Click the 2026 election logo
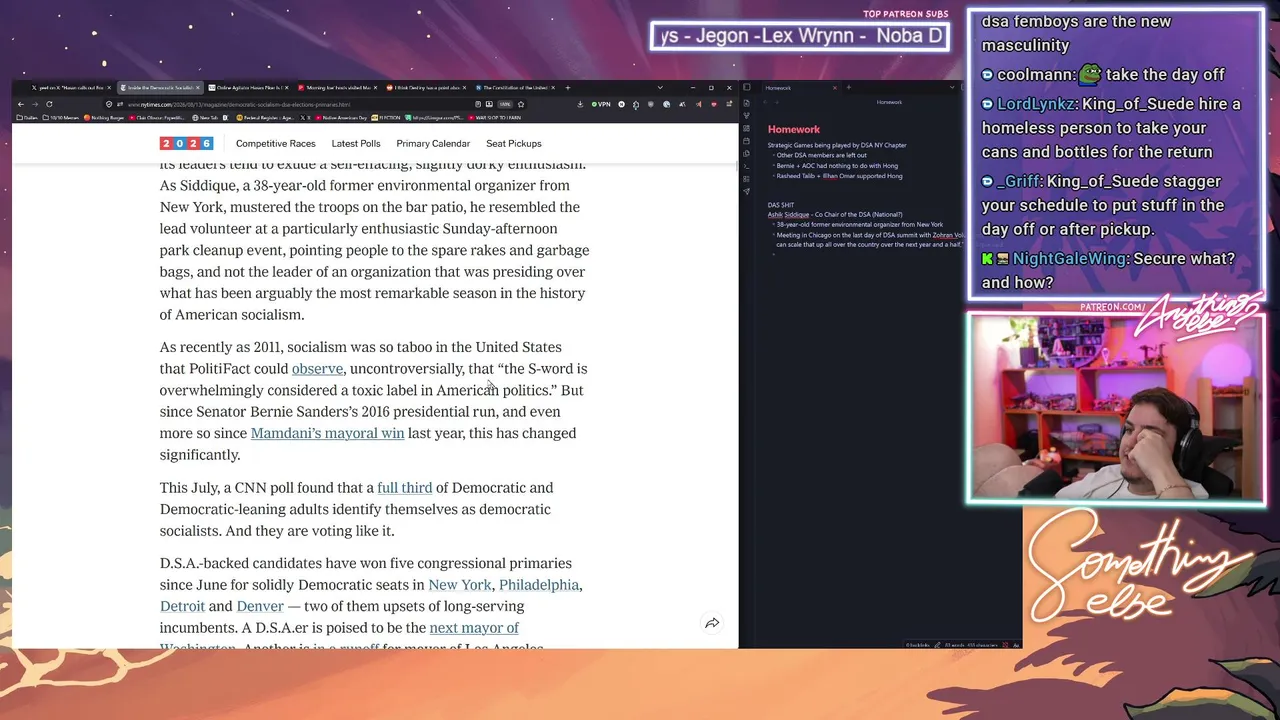This screenshot has height=720, width=1280. coord(186,144)
